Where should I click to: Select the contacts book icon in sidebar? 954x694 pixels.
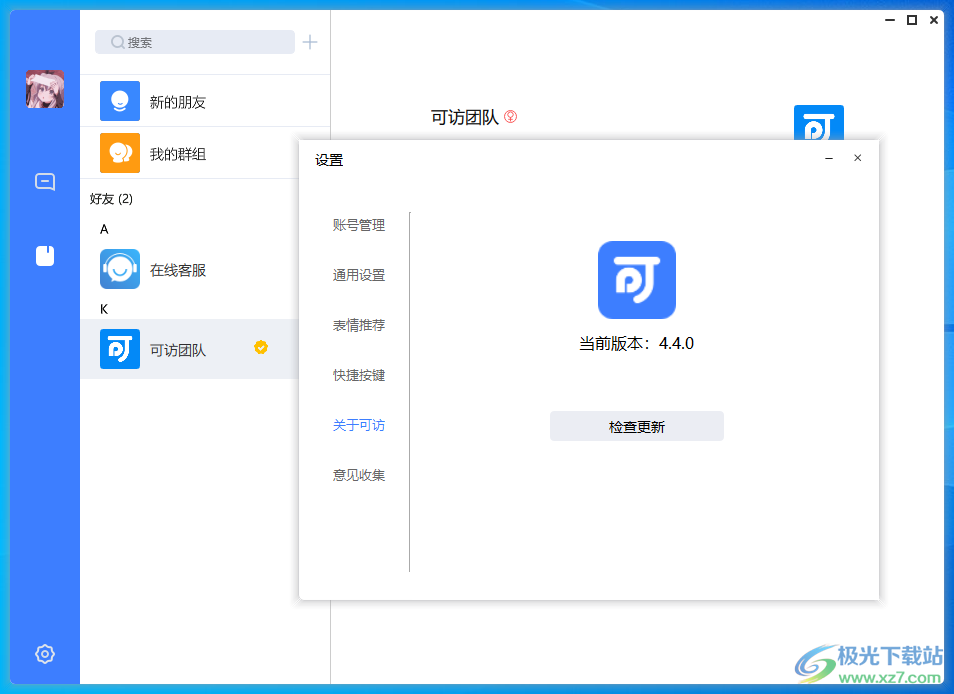point(44,255)
